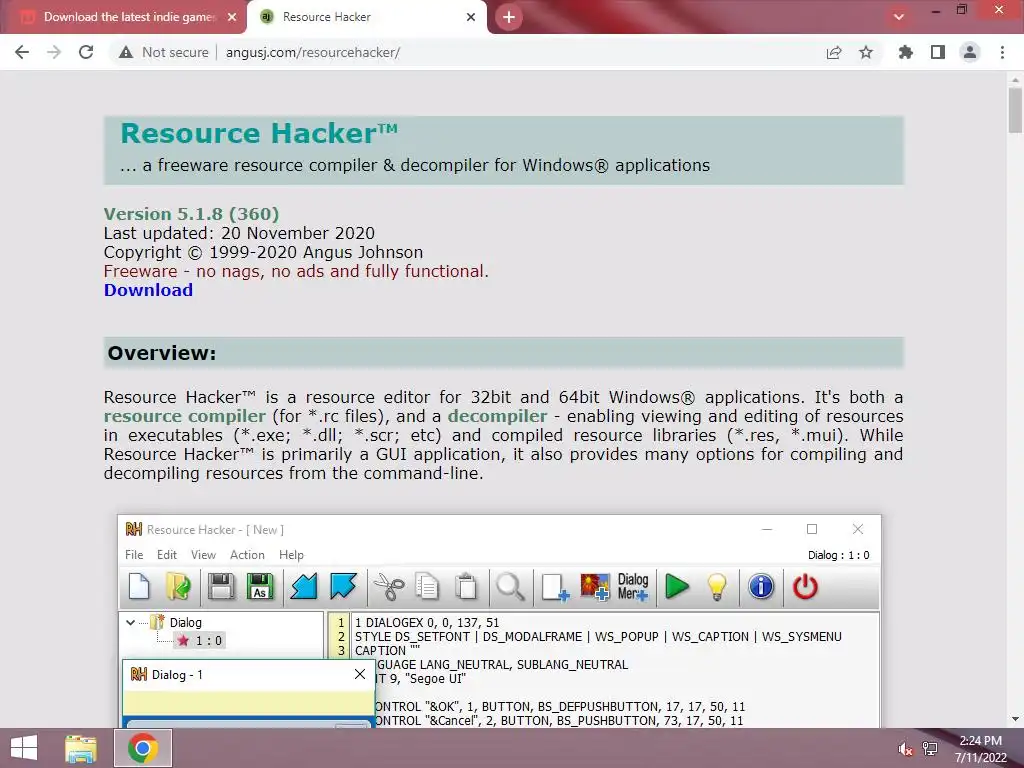Click the scrollbar down arrow
This screenshot has width=1024, height=768.
[1015, 720]
